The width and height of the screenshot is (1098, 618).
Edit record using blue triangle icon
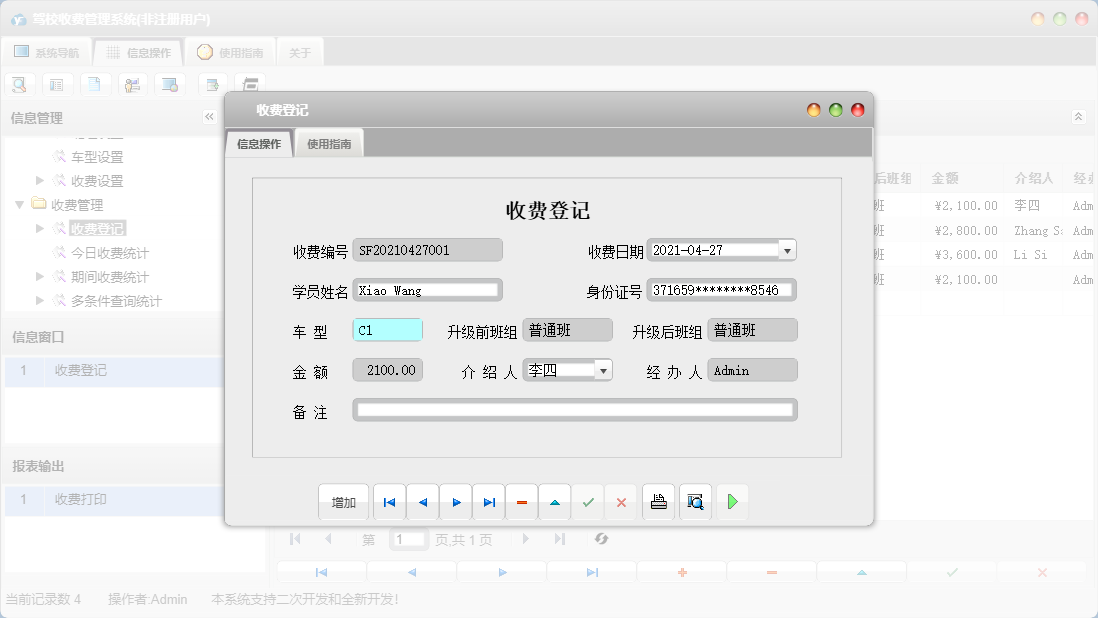pyautogui.click(x=555, y=502)
